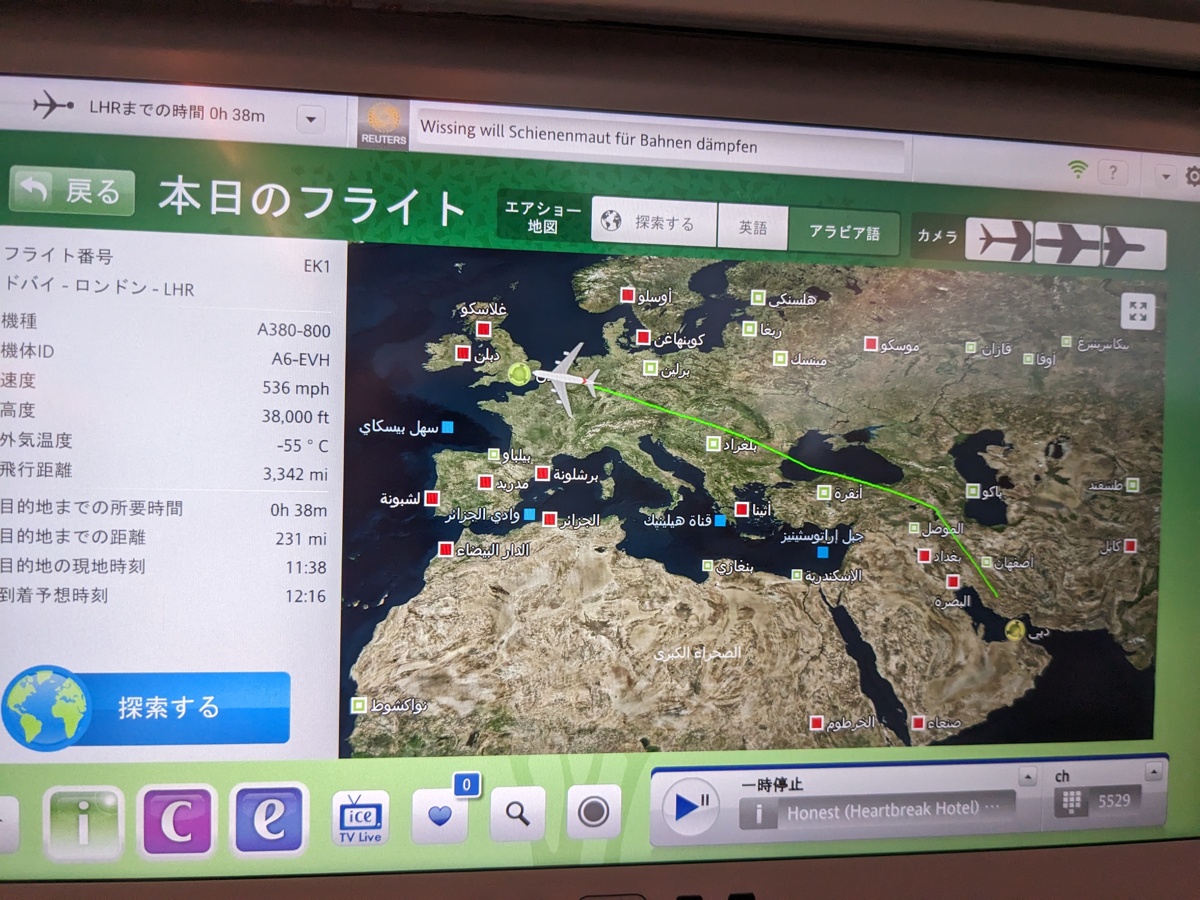The height and width of the screenshot is (900, 1200).
Task: Click the برلين (Berlin) city marker
Action: click(x=650, y=368)
